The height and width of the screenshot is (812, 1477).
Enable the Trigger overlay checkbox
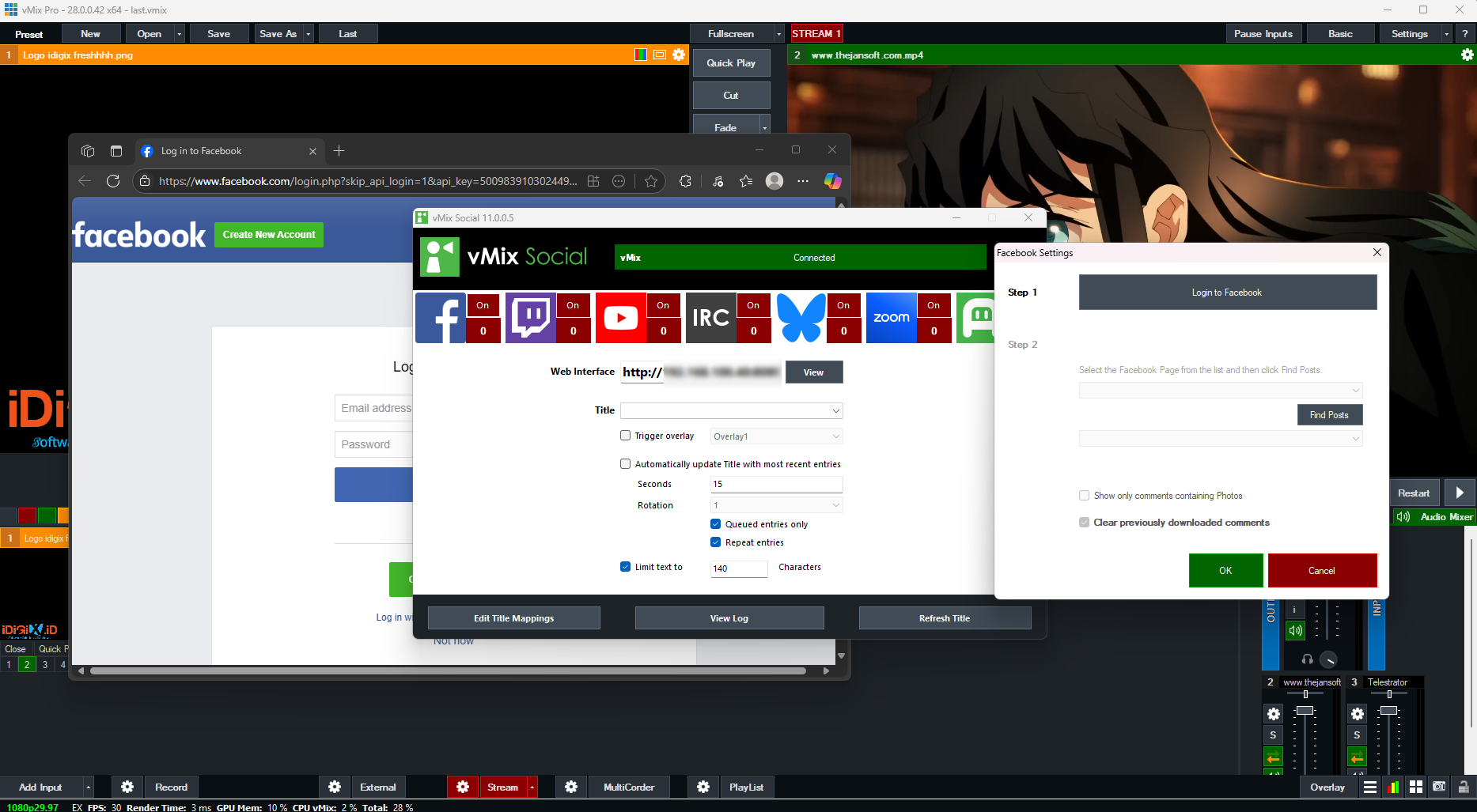pos(626,436)
